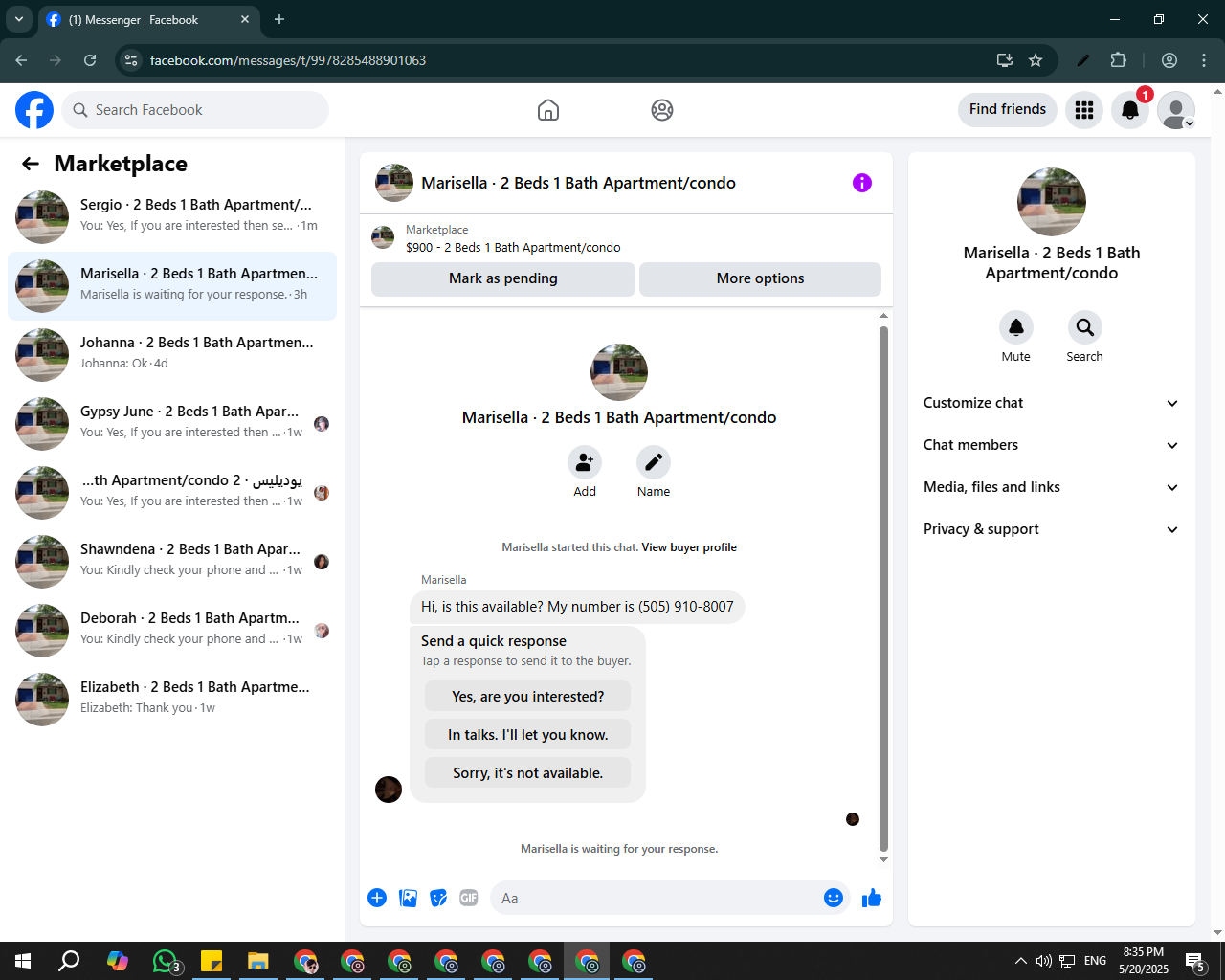The height and width of the screenshot is (980, 1225).
Task: Choose a GIF icon
Action: tap(469, 898)
